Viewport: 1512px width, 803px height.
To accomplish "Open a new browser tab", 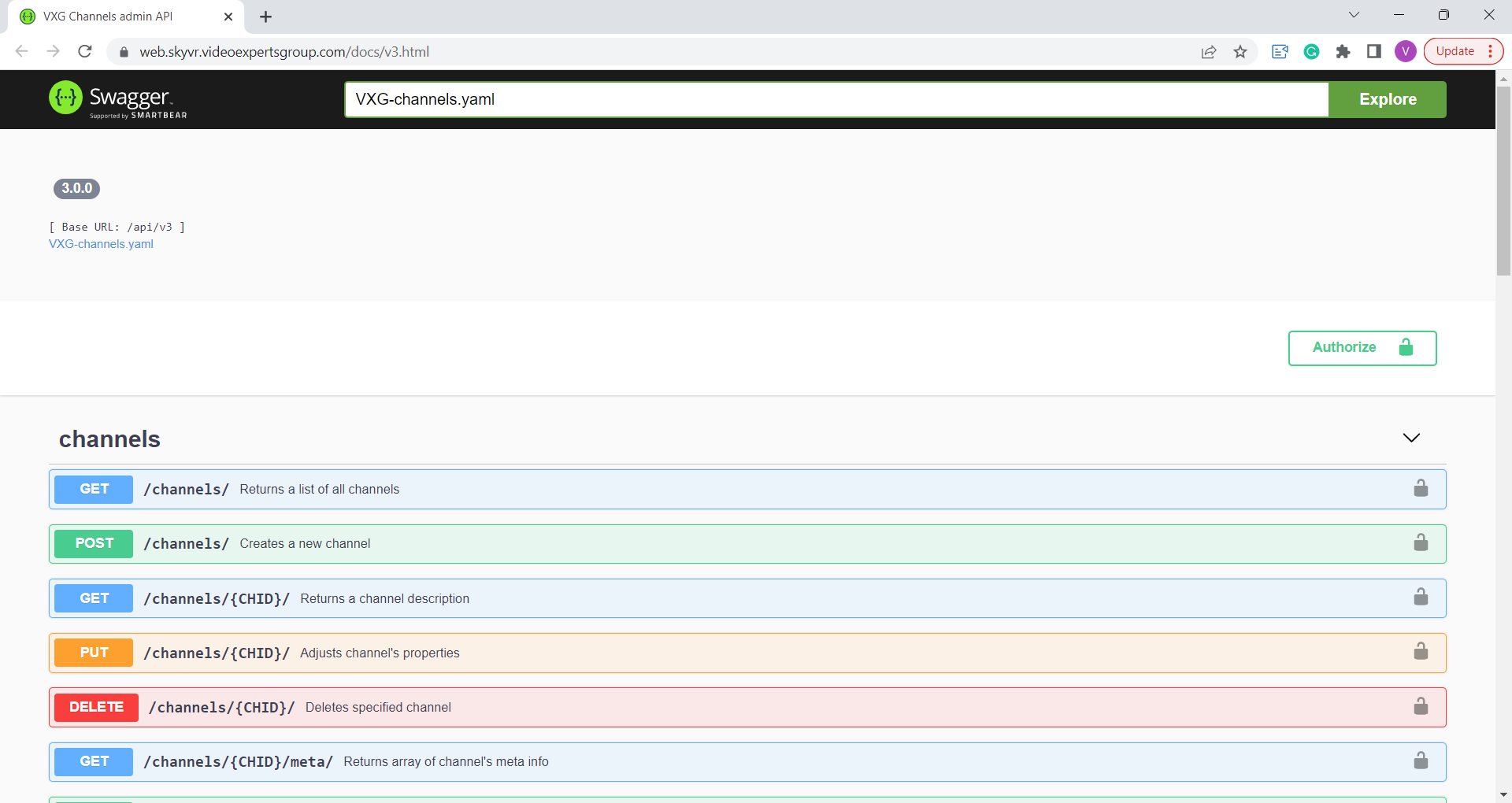I will point(266,17).
